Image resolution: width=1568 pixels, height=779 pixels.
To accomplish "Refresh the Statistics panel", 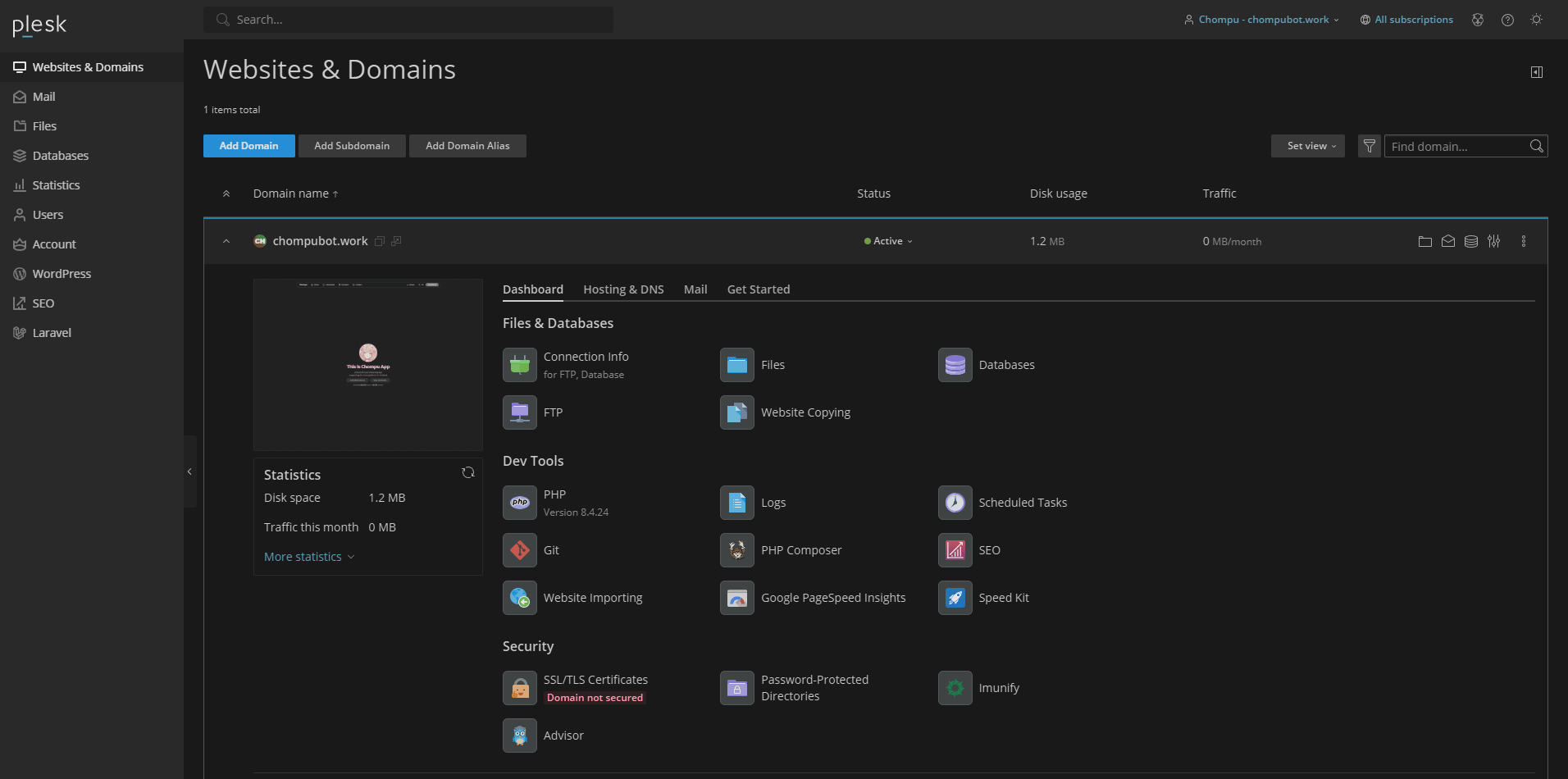I will pyautogui.click(x=468, y=472).
